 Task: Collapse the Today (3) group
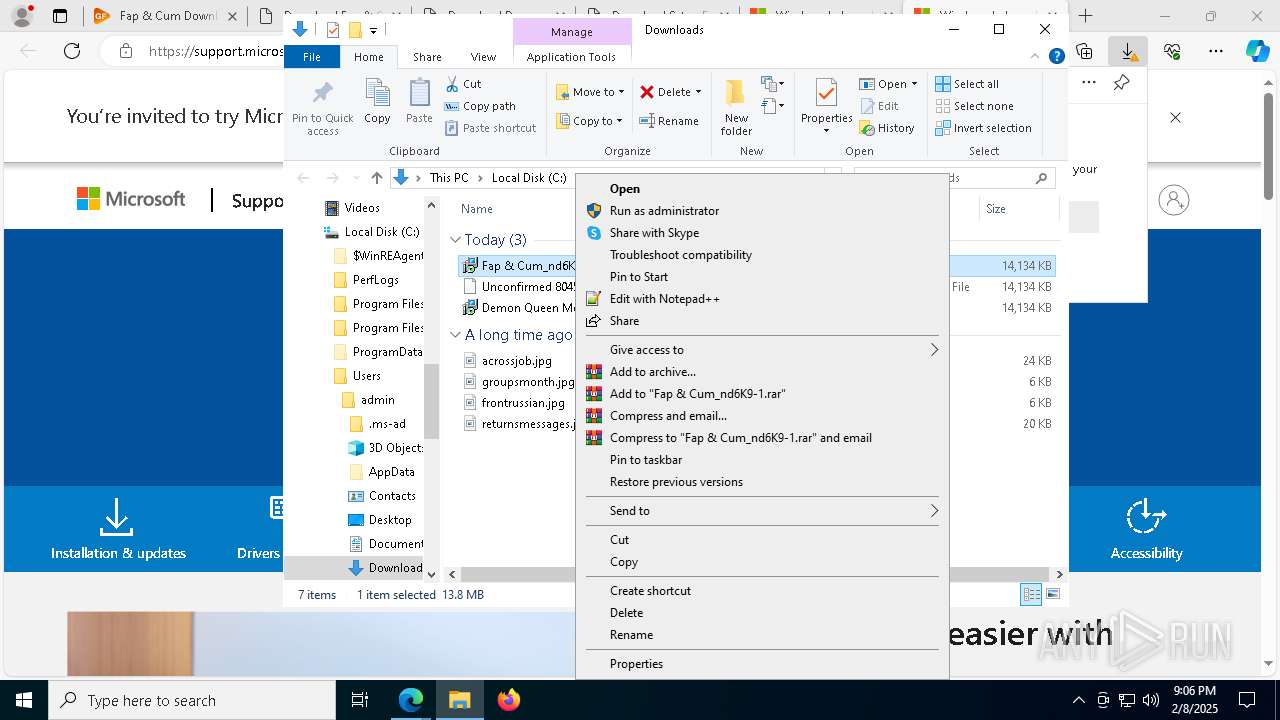[x=455, y=240]
